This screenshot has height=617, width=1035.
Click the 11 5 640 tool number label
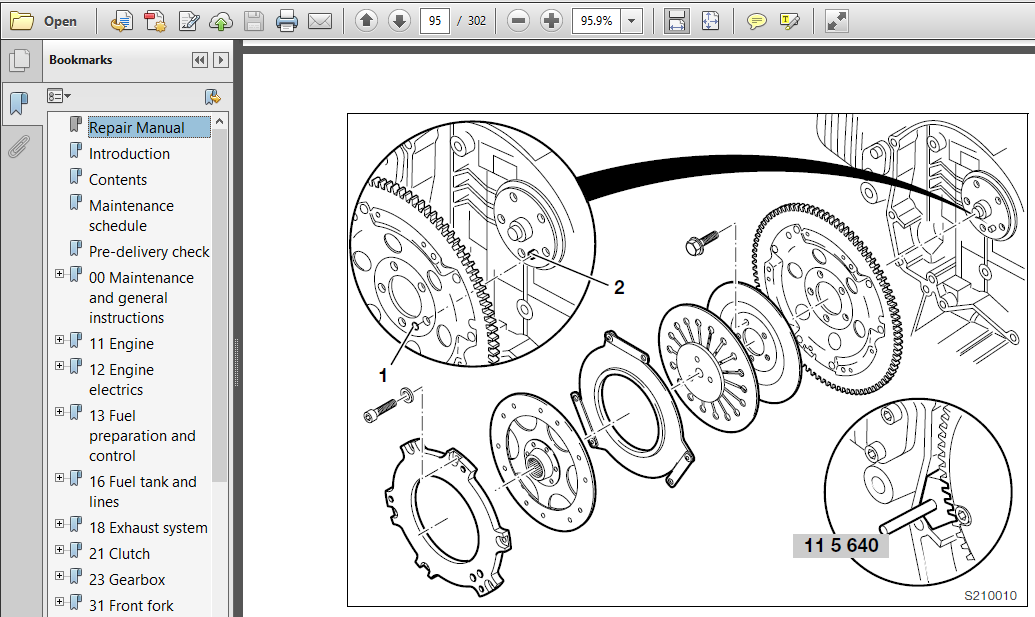pyautogui.click(x=841, y=545)
